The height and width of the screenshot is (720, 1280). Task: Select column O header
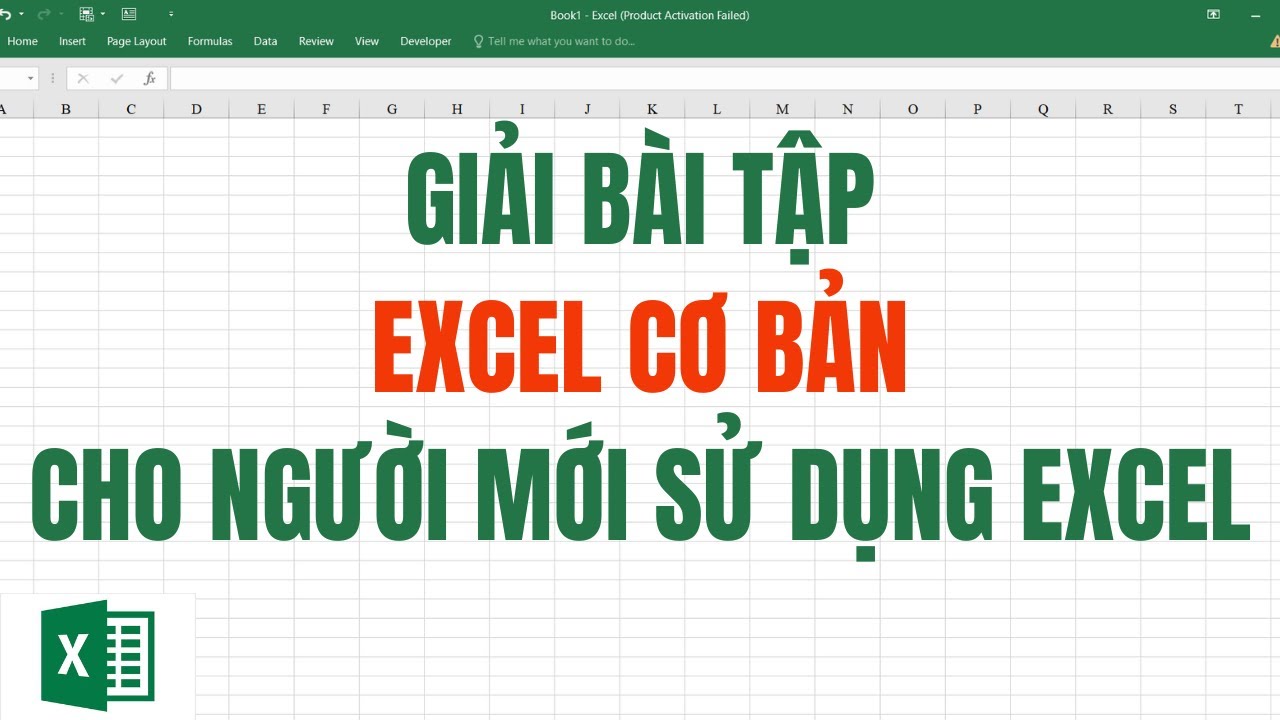coord(913,109)
